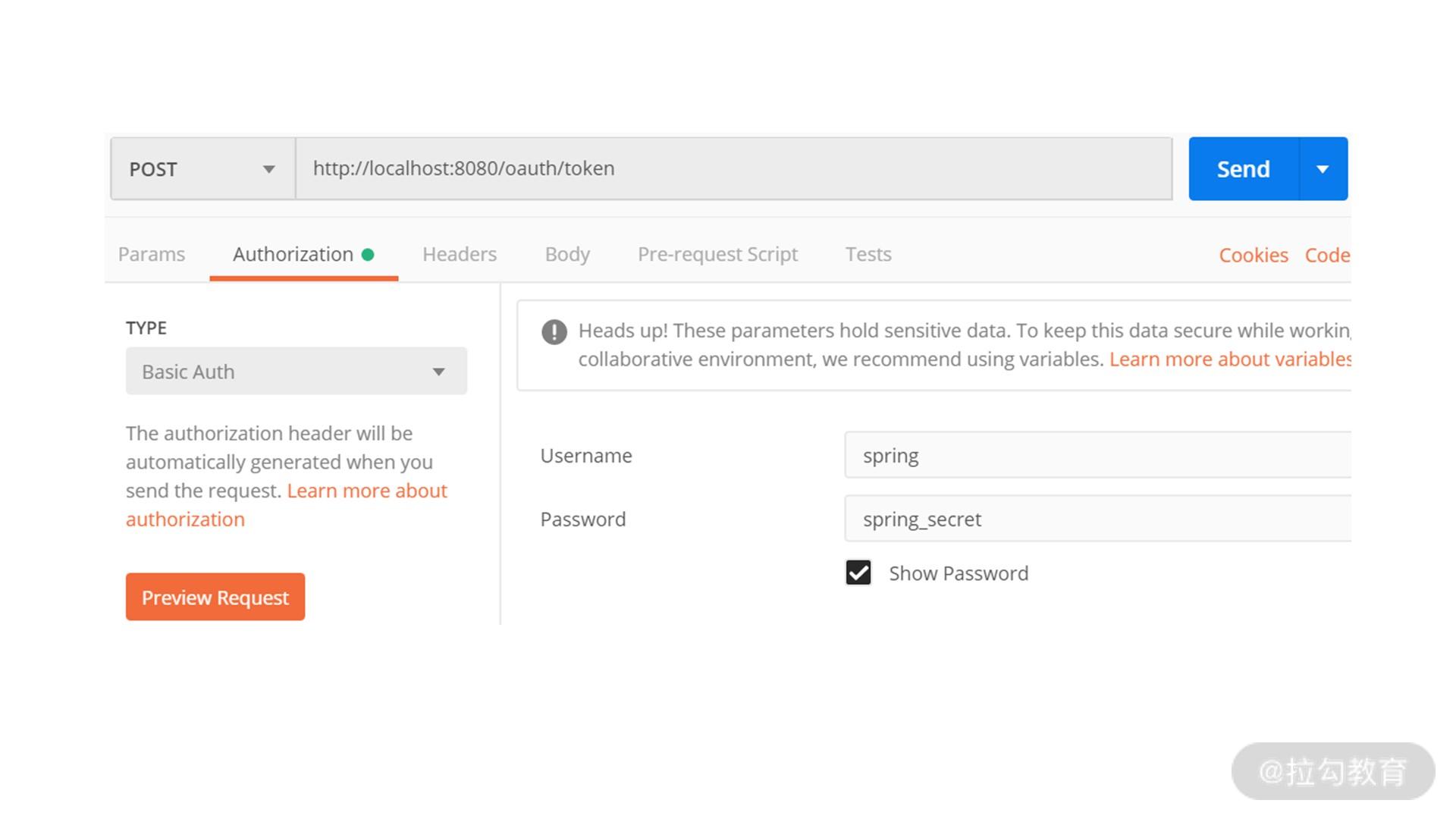Click the green dot on Authorization tab

(368, 255)
